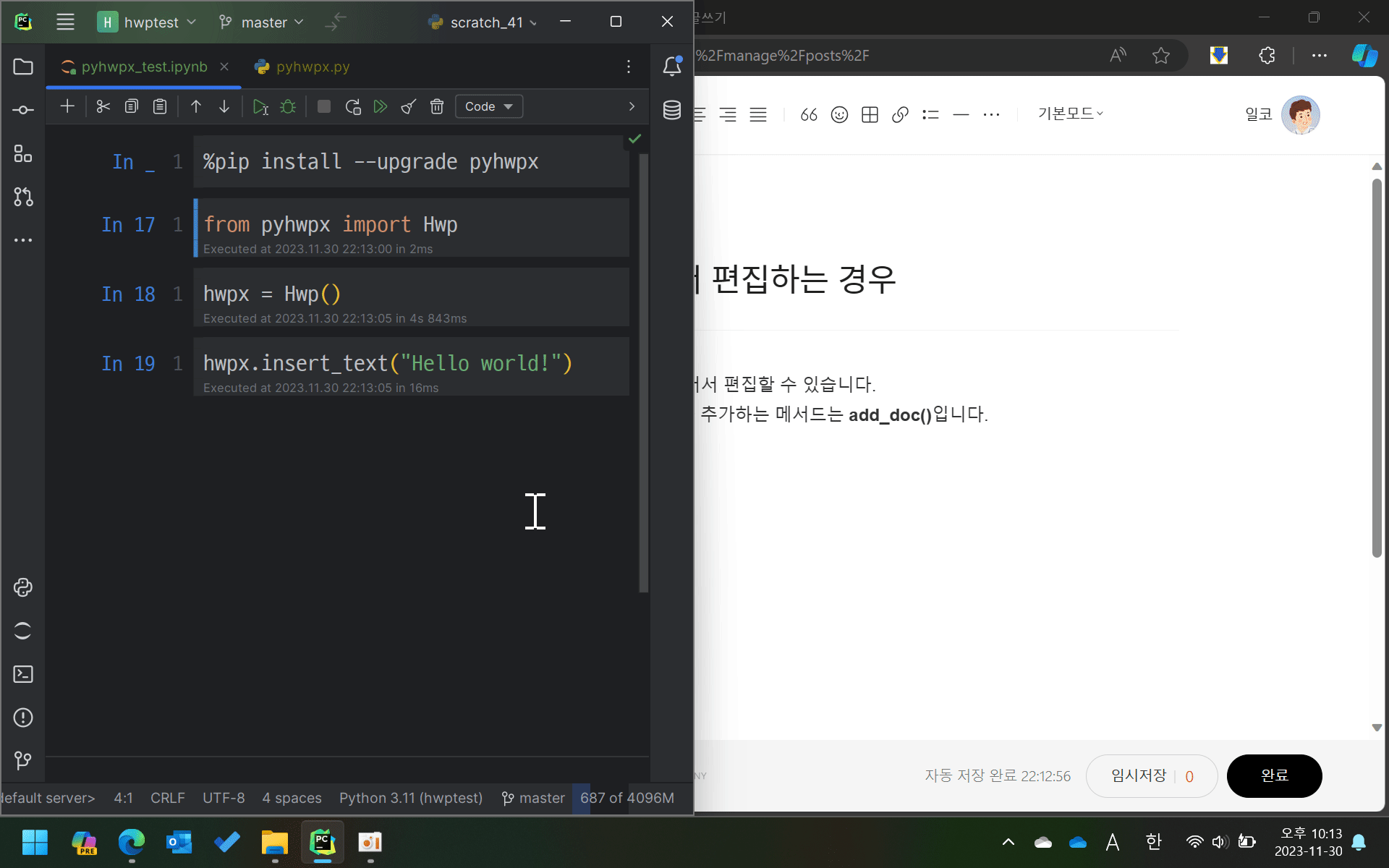The image size is (1389, 868).
Task: Open the Python Packages tool window
Action: [x=23, y=587]
